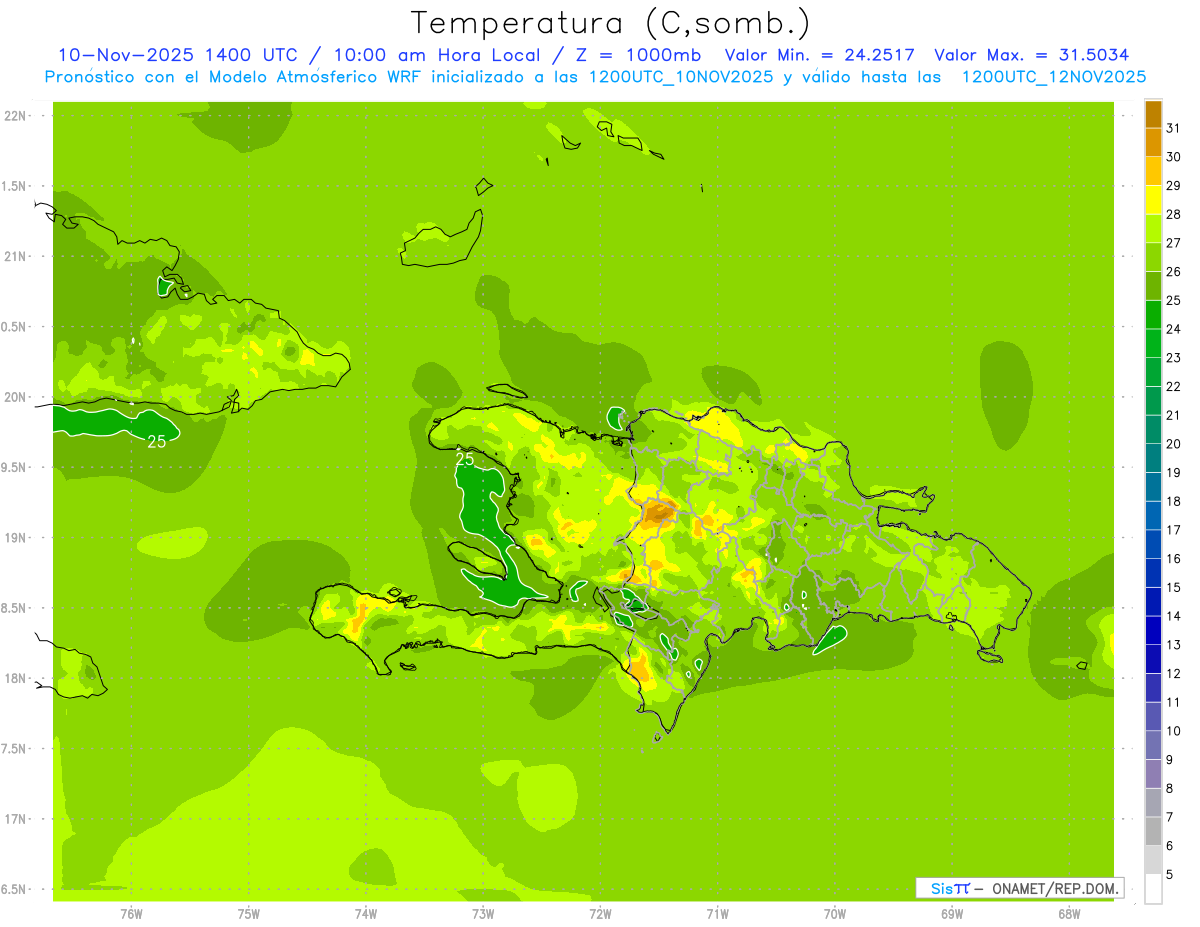
Task: Pick the dark blue legend swatch between 13 and 14
Action: coord(1153,630)
